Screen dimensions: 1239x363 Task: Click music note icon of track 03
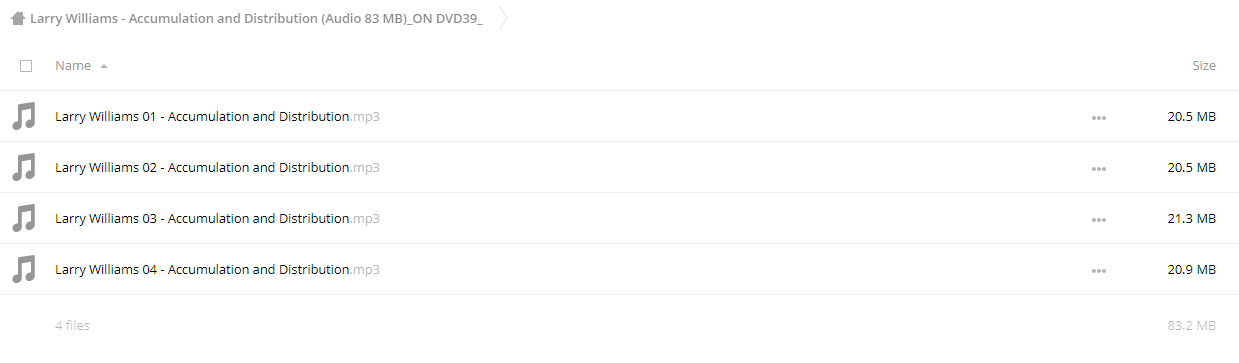(23, 218)
